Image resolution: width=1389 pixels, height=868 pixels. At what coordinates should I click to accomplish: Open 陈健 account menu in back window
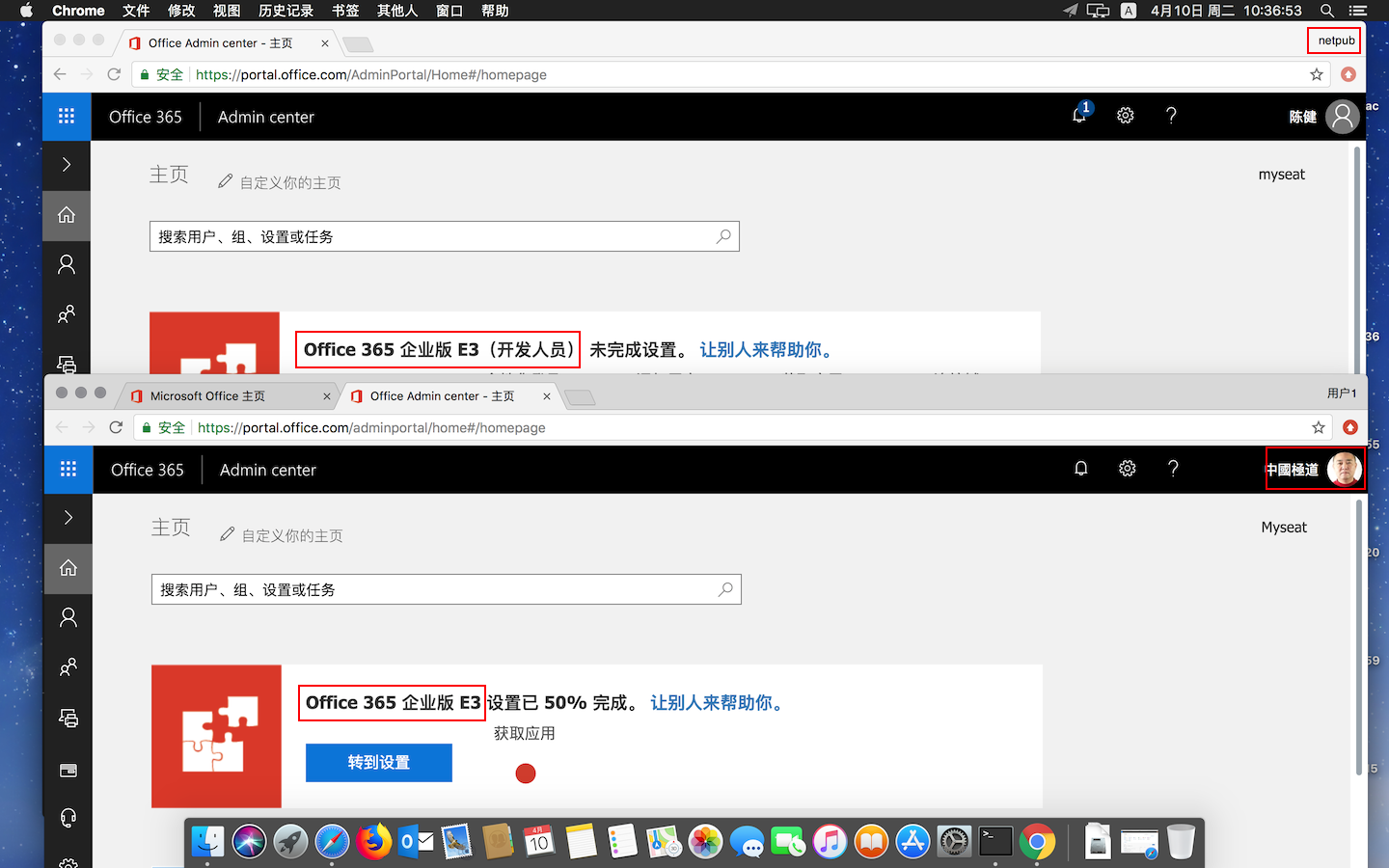1324,117
